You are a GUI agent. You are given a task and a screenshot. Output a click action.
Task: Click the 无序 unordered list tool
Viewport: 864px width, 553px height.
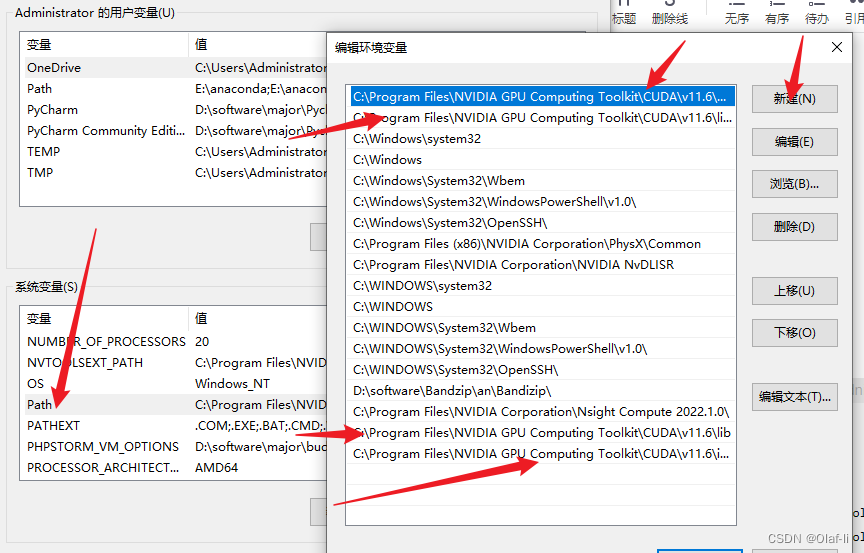point(737,12)
